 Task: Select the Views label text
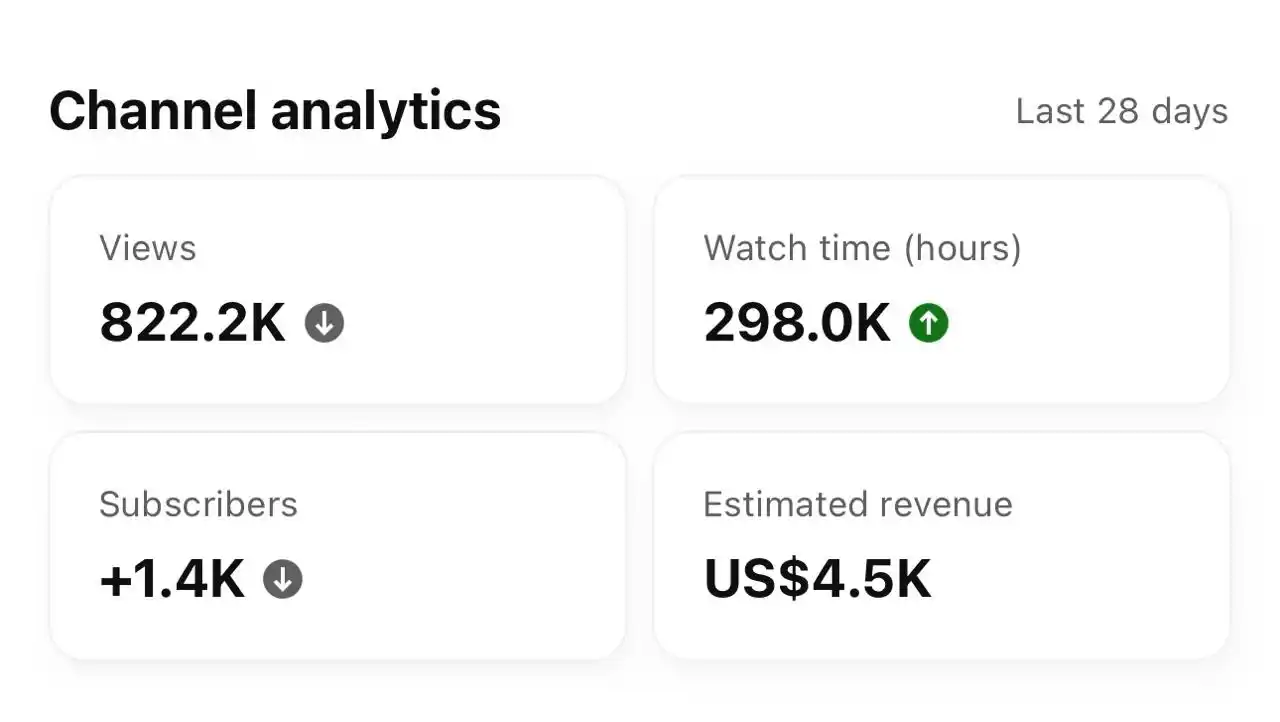[x=148, y=248]
